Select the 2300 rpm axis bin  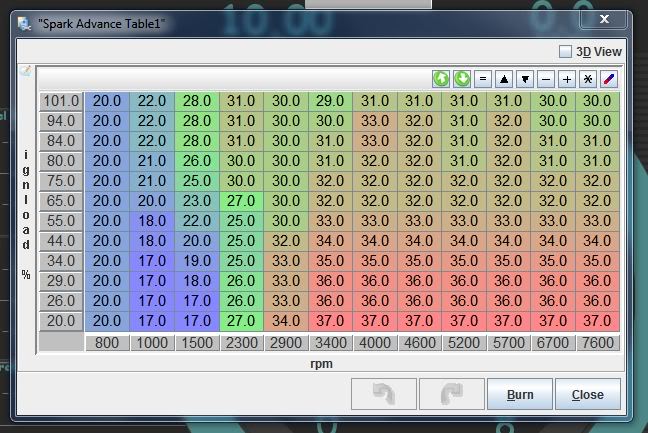point(242,343)
